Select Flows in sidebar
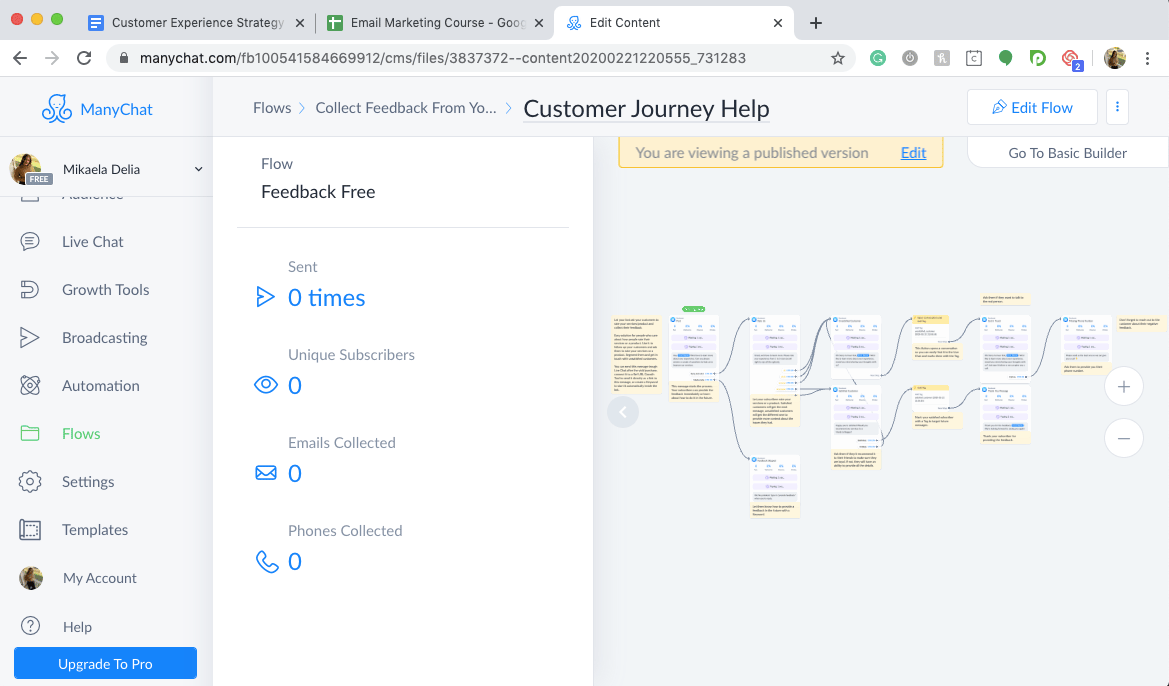Viewport: 1169px width, 686px height. pos(81,433)
